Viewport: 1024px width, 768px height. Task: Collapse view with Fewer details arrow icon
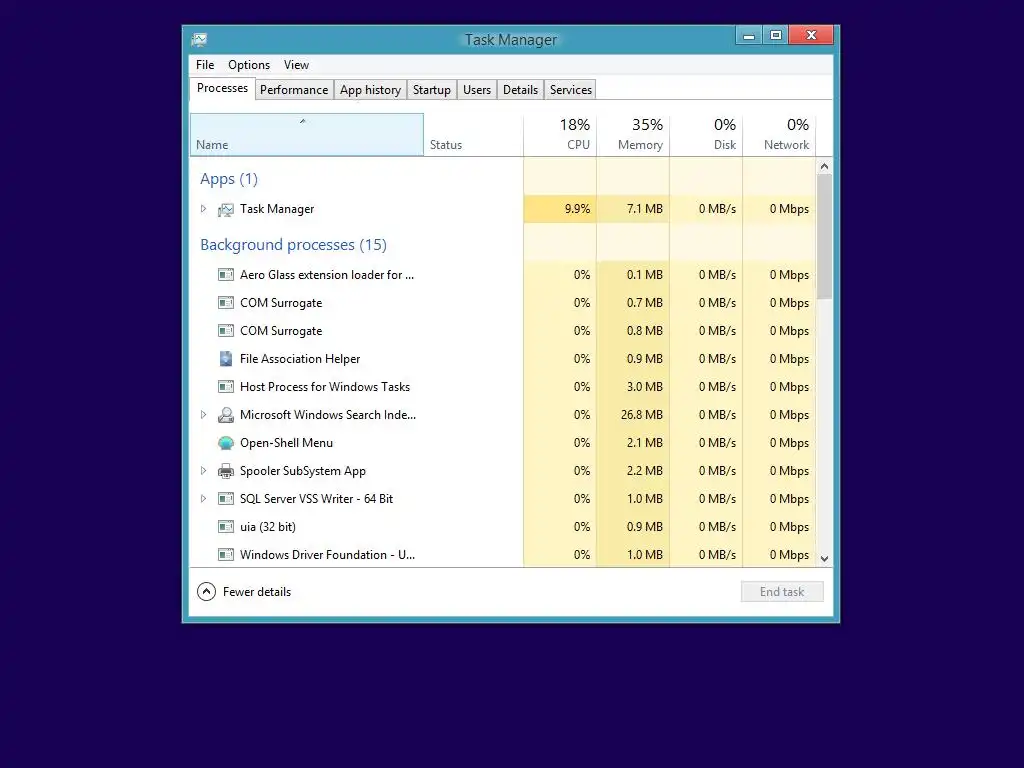pyautogui.click(x=206, y=592)
